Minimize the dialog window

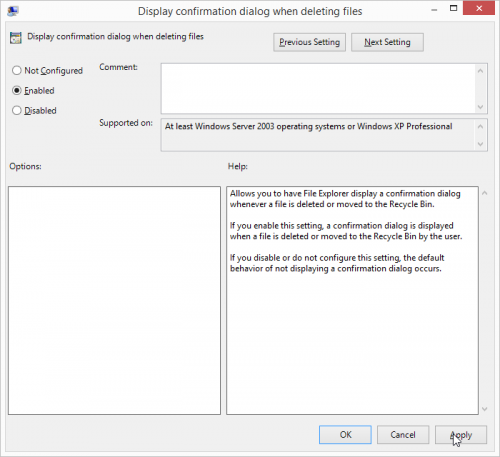tap(434, 10)
